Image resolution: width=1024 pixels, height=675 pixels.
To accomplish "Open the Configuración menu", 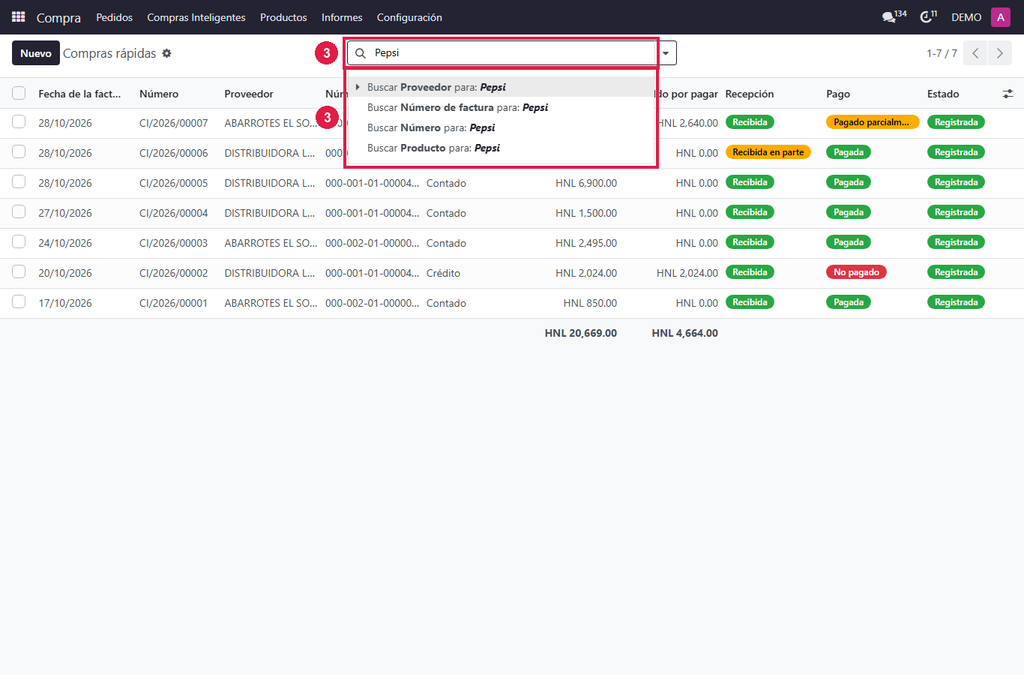I will [409, 17].
